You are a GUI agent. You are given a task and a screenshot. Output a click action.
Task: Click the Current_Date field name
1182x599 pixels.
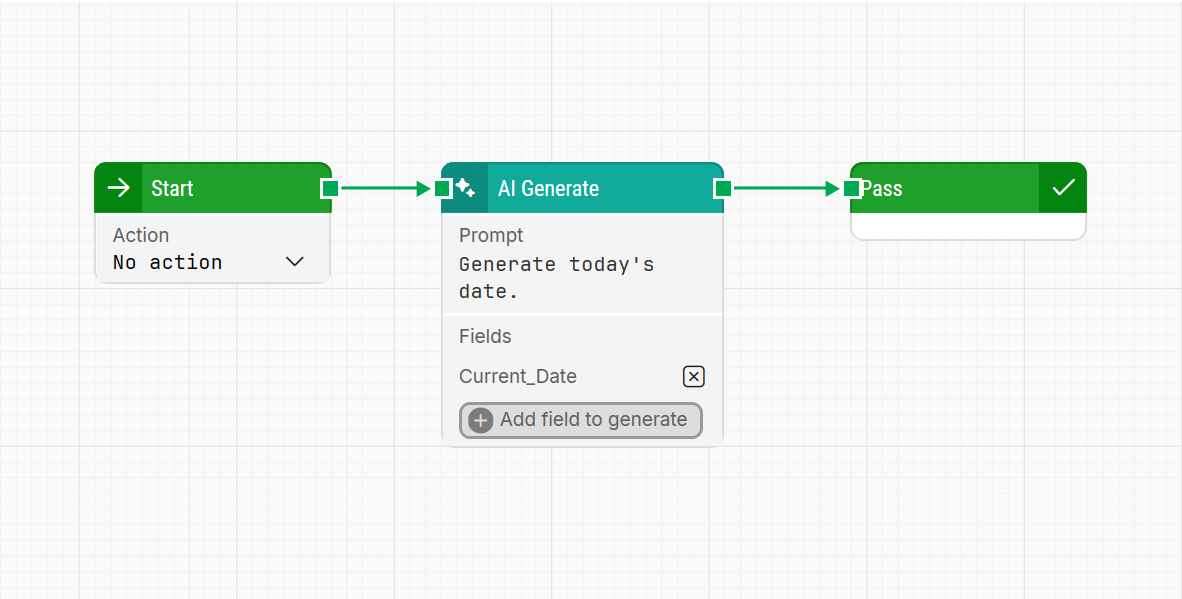click(x=518, y=376)
